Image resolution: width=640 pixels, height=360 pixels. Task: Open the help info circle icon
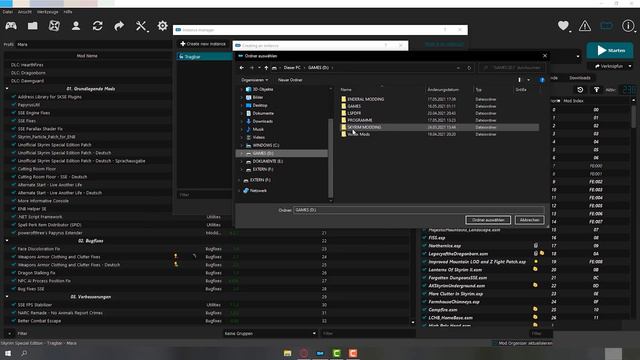pyautogui.click(x=628, y=26)
